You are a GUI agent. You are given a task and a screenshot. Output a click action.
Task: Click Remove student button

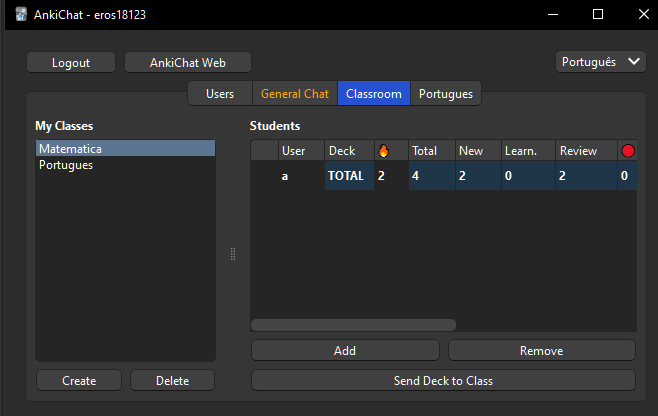[x=541, y=351]
